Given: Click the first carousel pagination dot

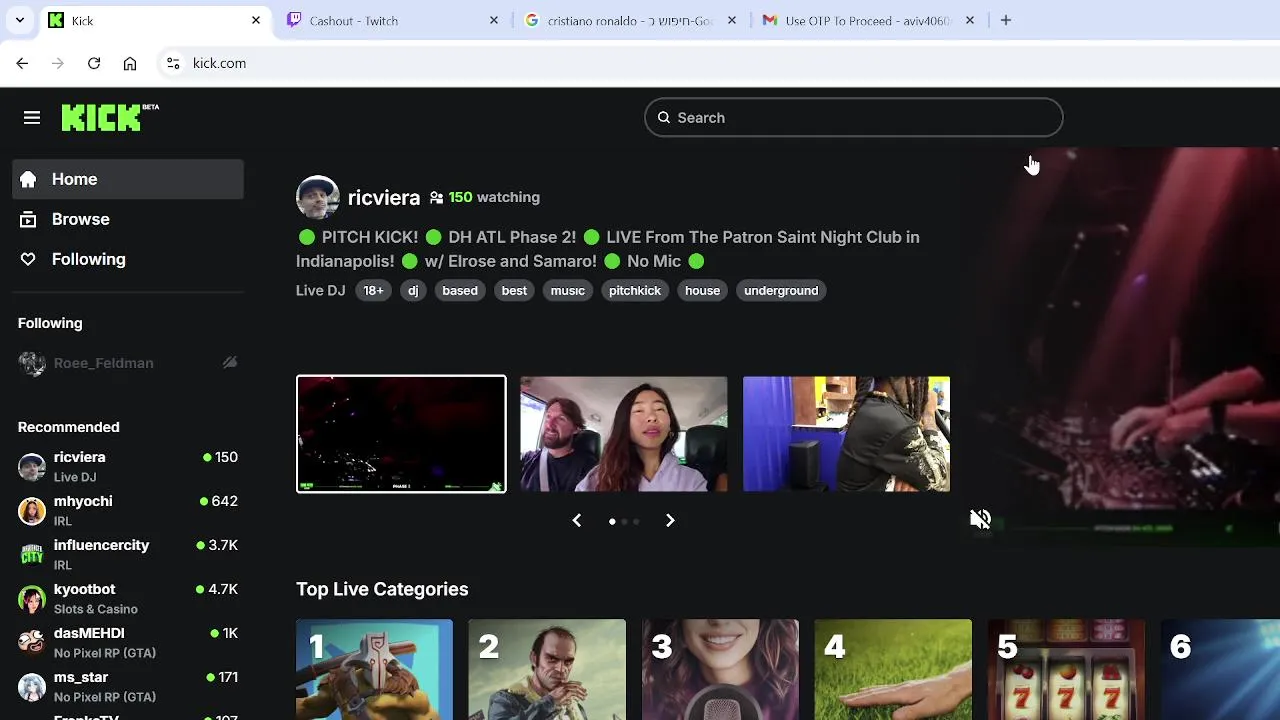Looking at the screenshot, I should (612, 521).
